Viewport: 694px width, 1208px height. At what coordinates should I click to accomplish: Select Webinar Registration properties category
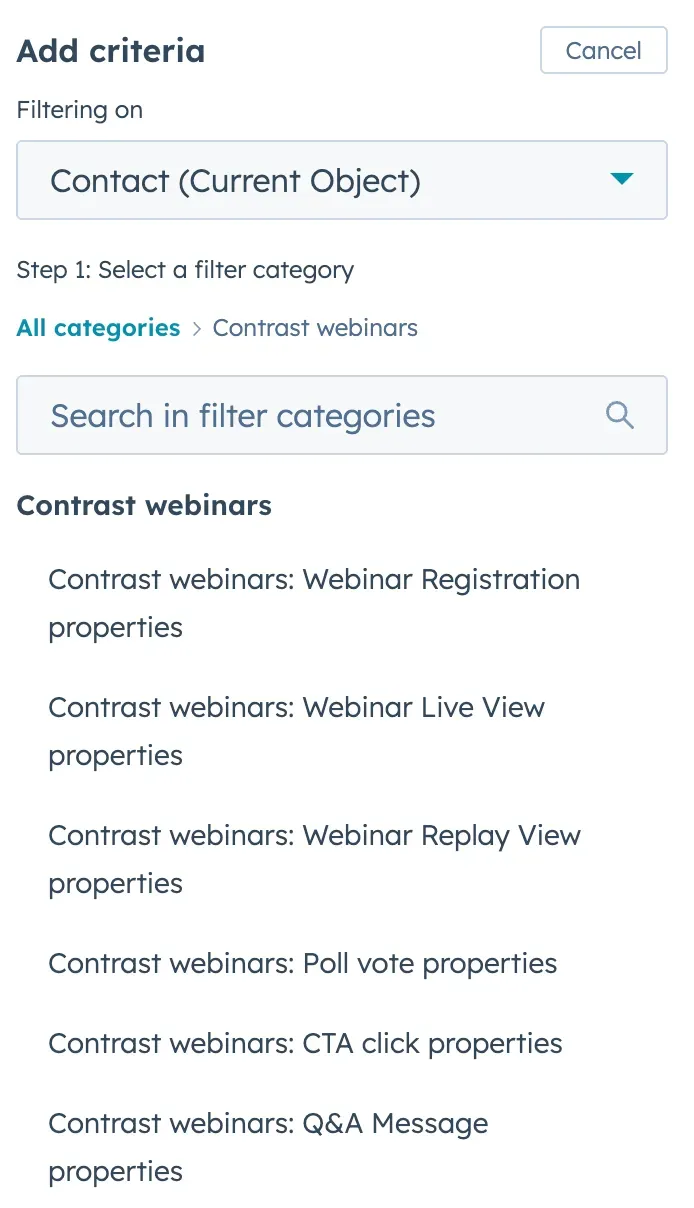click(313, 603)
